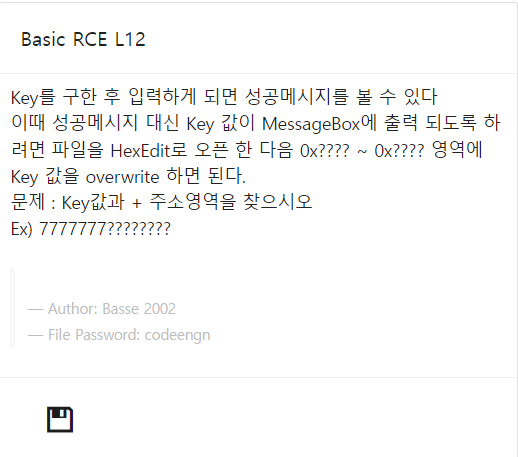Image resolution: width=518 pixels, height=457 pixels.
Task: Open the "Basic RCE L12" title
Action: [83, 39]
